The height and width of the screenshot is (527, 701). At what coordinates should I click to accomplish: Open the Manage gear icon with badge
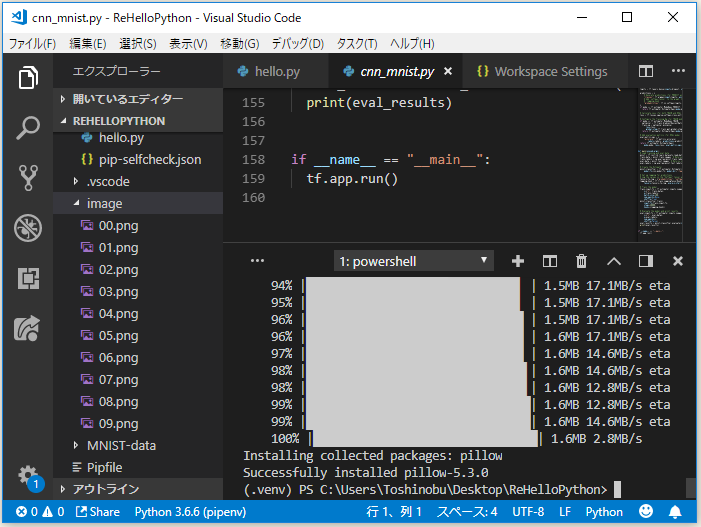point(30,478)
